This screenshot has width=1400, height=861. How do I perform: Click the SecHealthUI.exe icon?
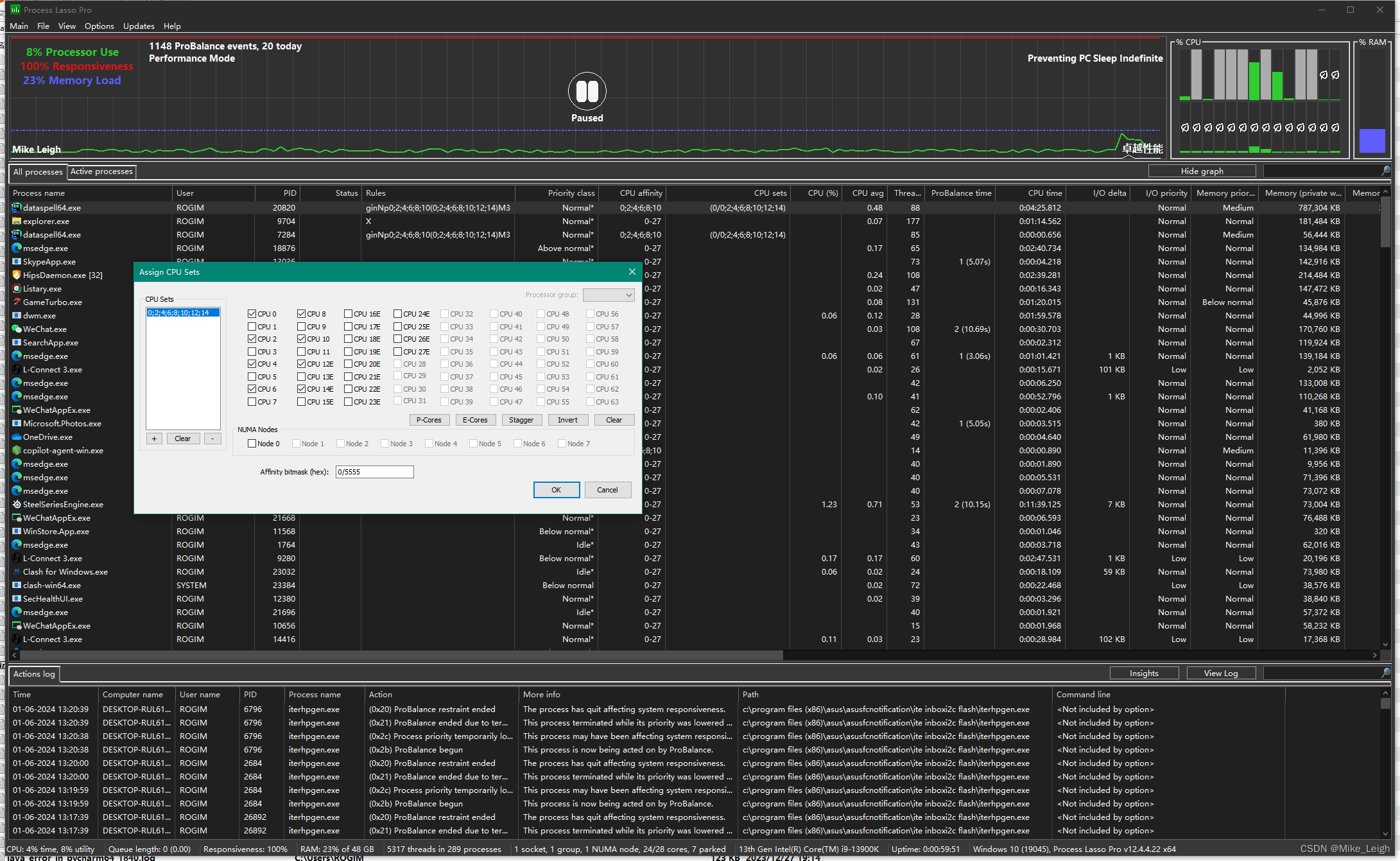click(17, 598)
